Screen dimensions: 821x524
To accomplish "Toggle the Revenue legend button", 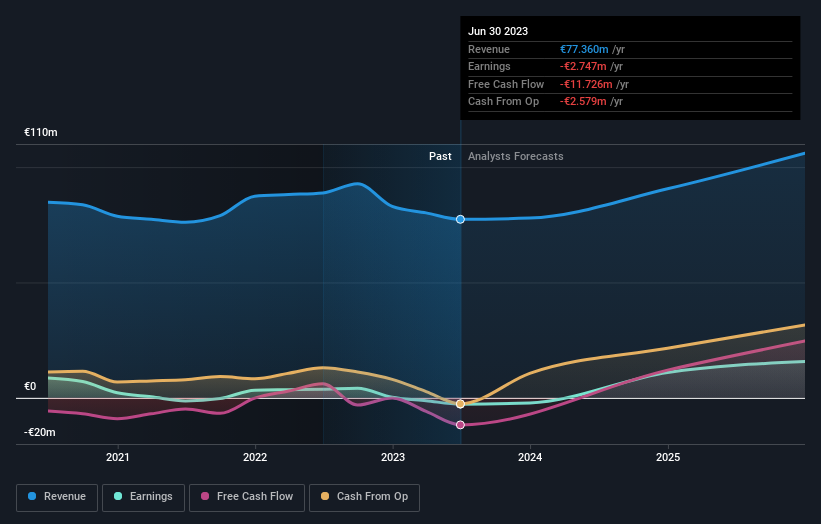I will pos(57,497).
